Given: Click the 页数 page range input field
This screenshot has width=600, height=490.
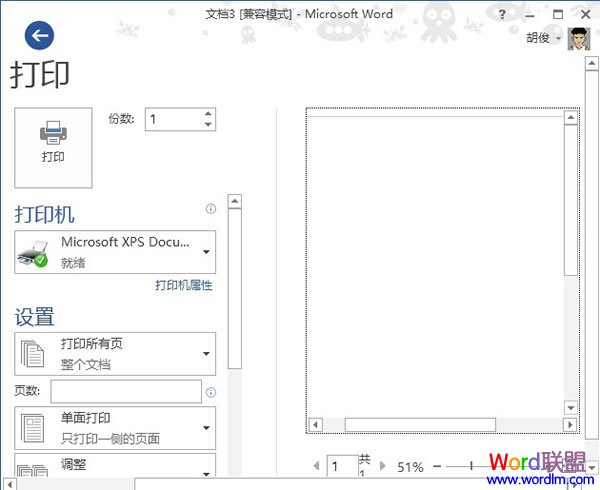Looking at the screenshot, I should coord(126,392).
